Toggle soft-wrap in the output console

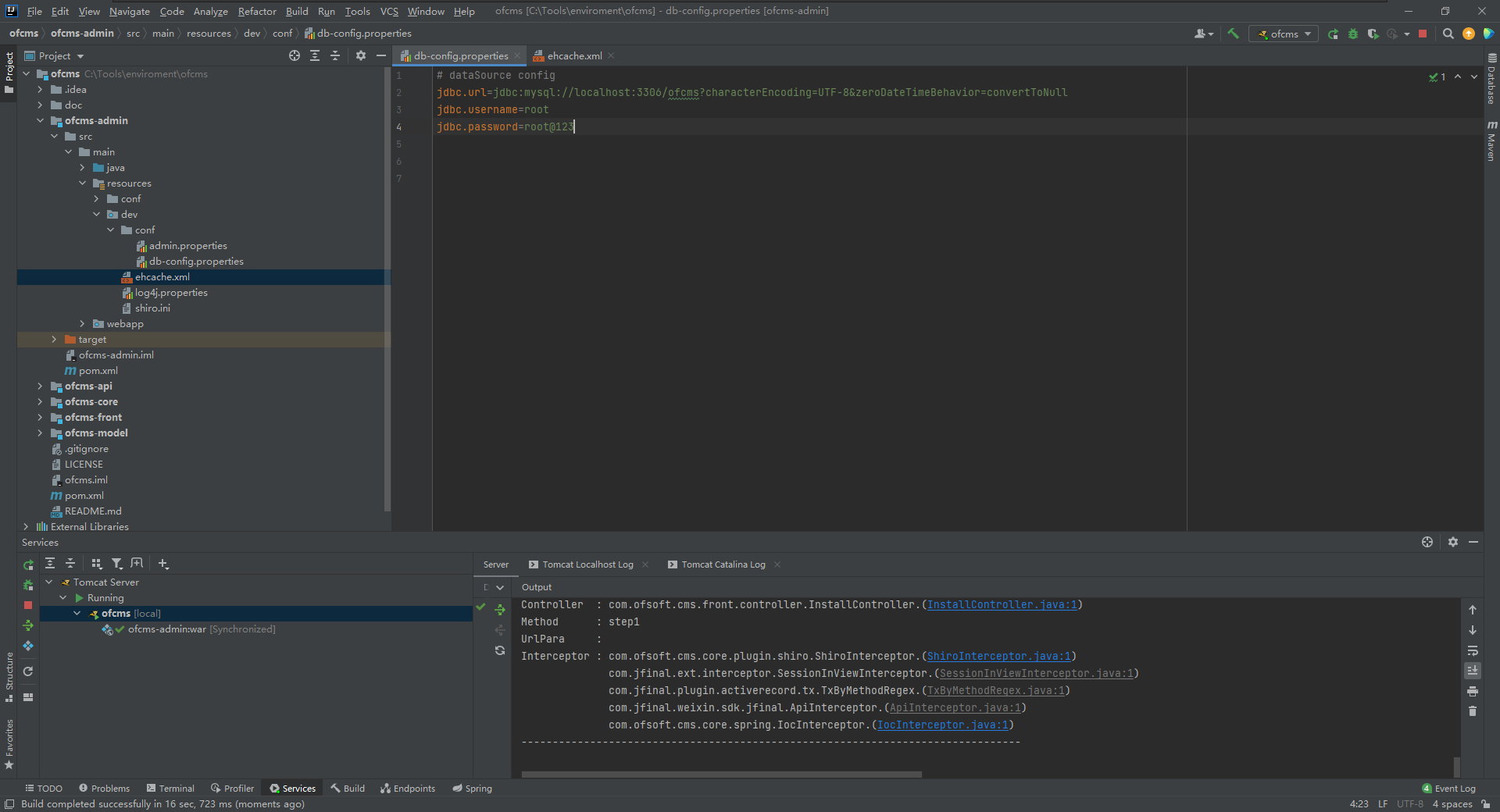click(x=1473, y=650)
